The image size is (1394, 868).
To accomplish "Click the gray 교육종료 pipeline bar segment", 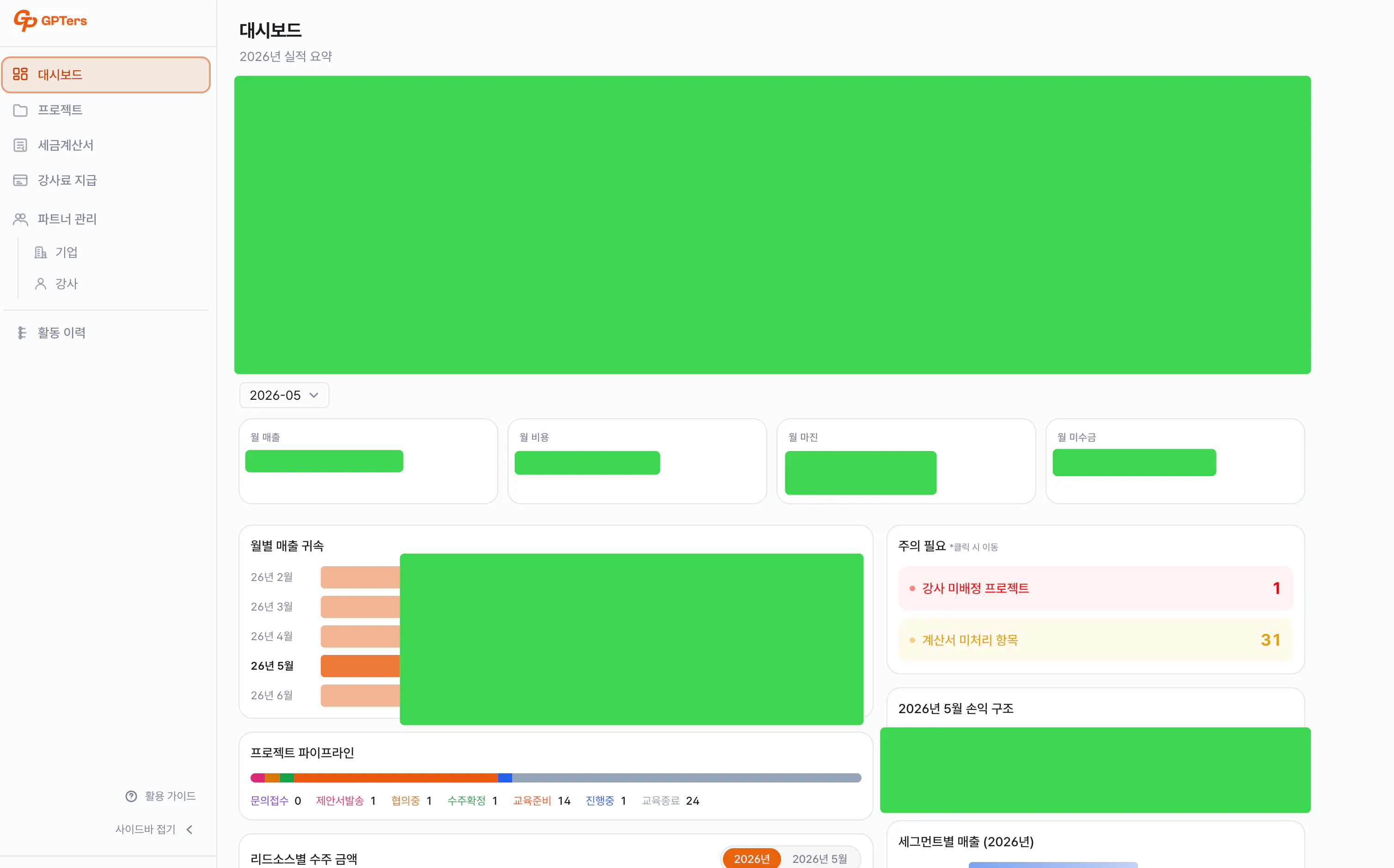I will click(686, 778).
